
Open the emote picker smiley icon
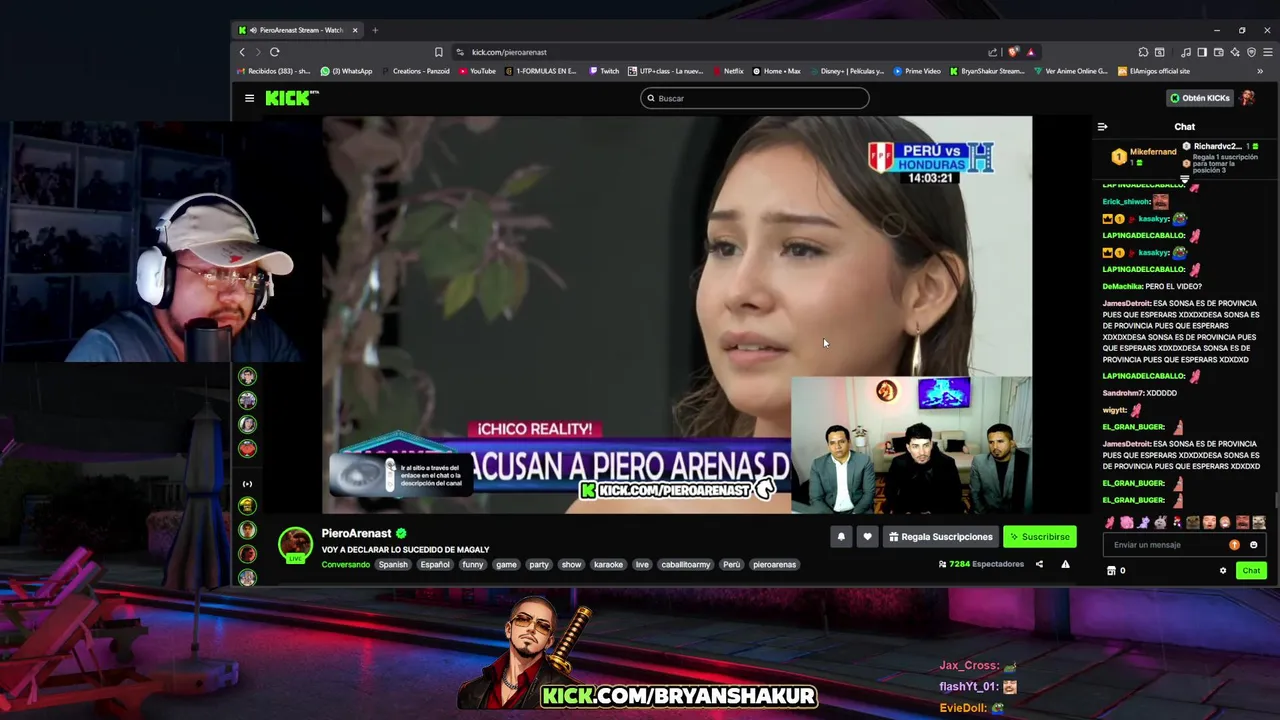(x=1253, y=545)
